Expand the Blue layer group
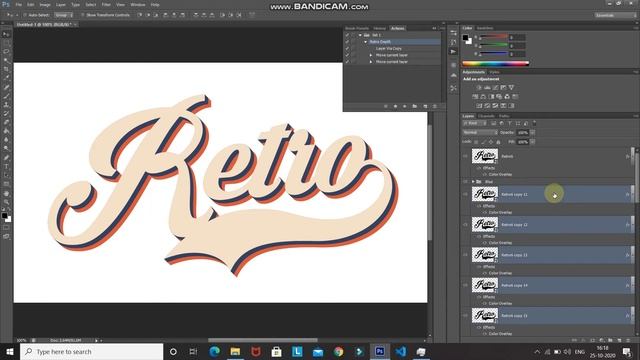 473,182
